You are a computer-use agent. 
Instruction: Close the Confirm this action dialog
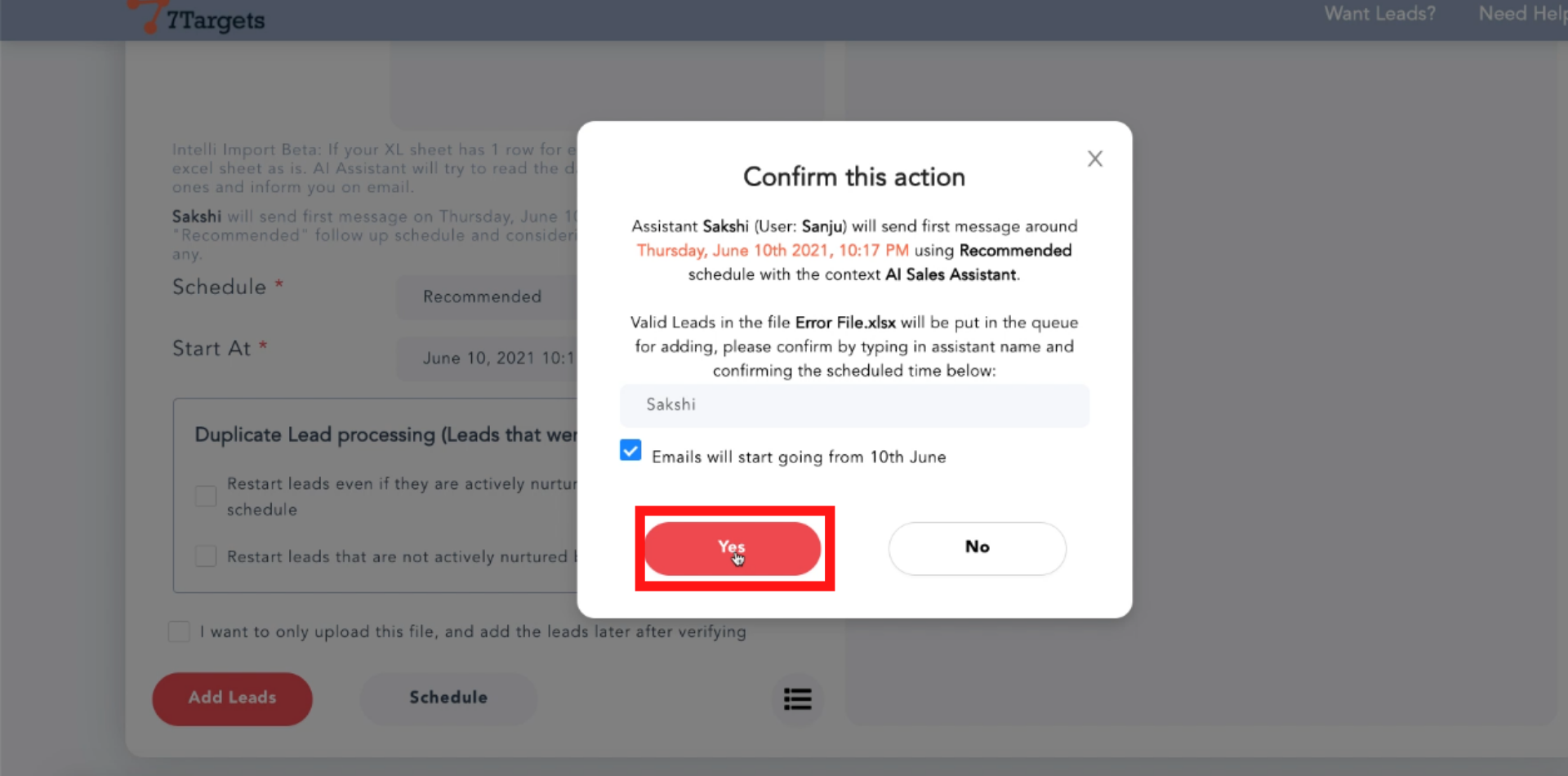[x=1094, y=158]
